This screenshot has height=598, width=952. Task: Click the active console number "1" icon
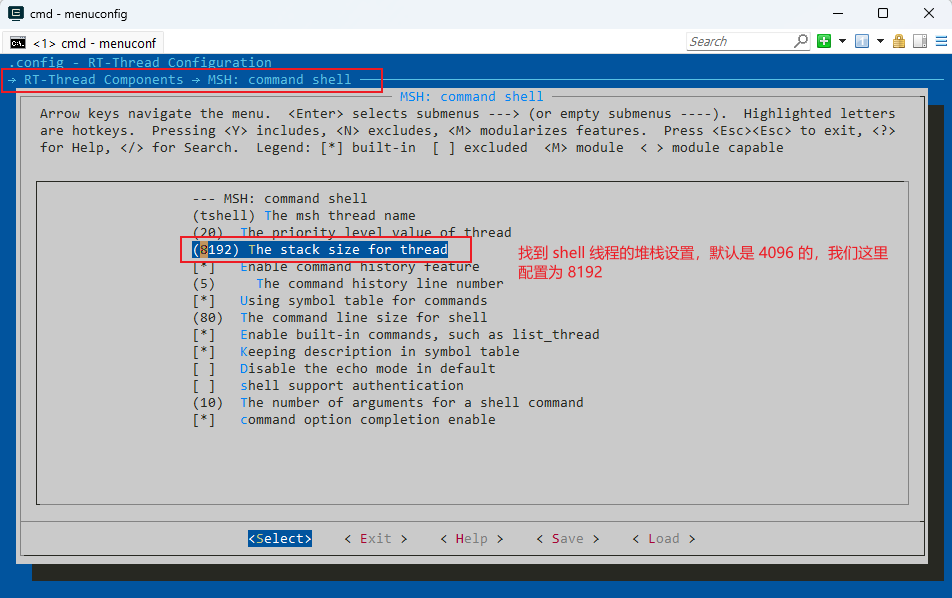coord(862,41)
